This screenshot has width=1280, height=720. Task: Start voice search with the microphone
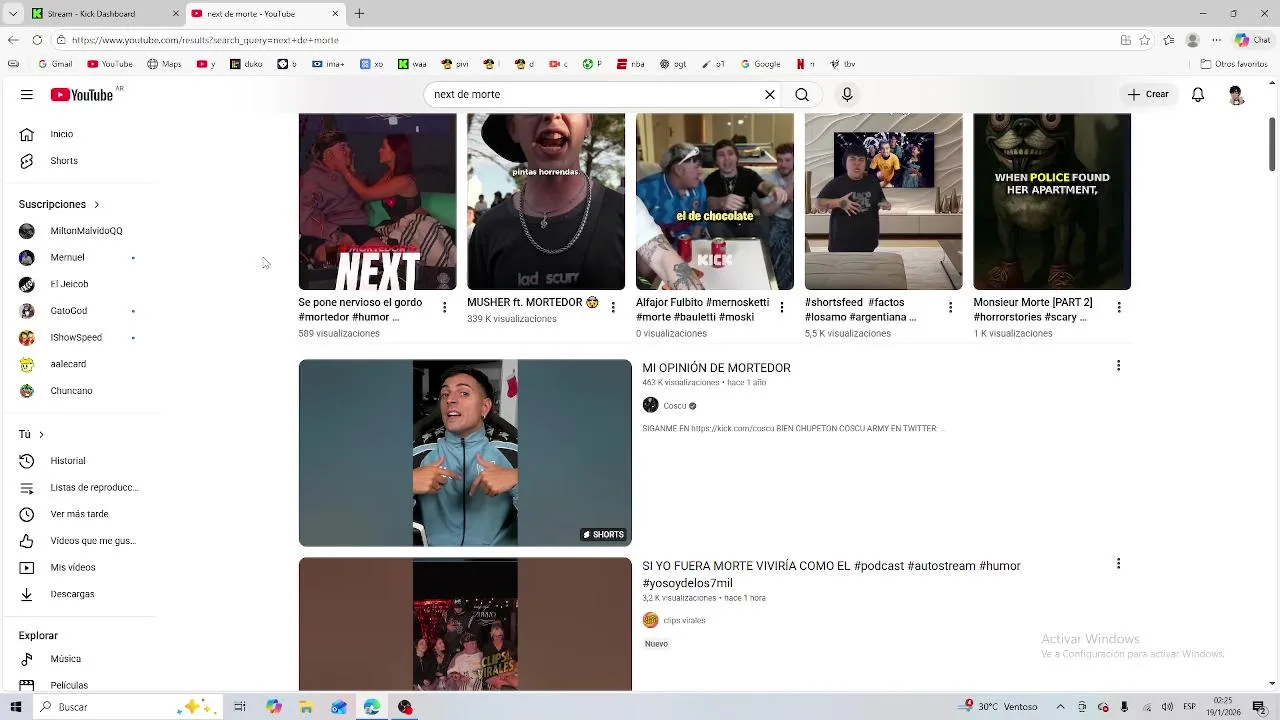[847, 94]
